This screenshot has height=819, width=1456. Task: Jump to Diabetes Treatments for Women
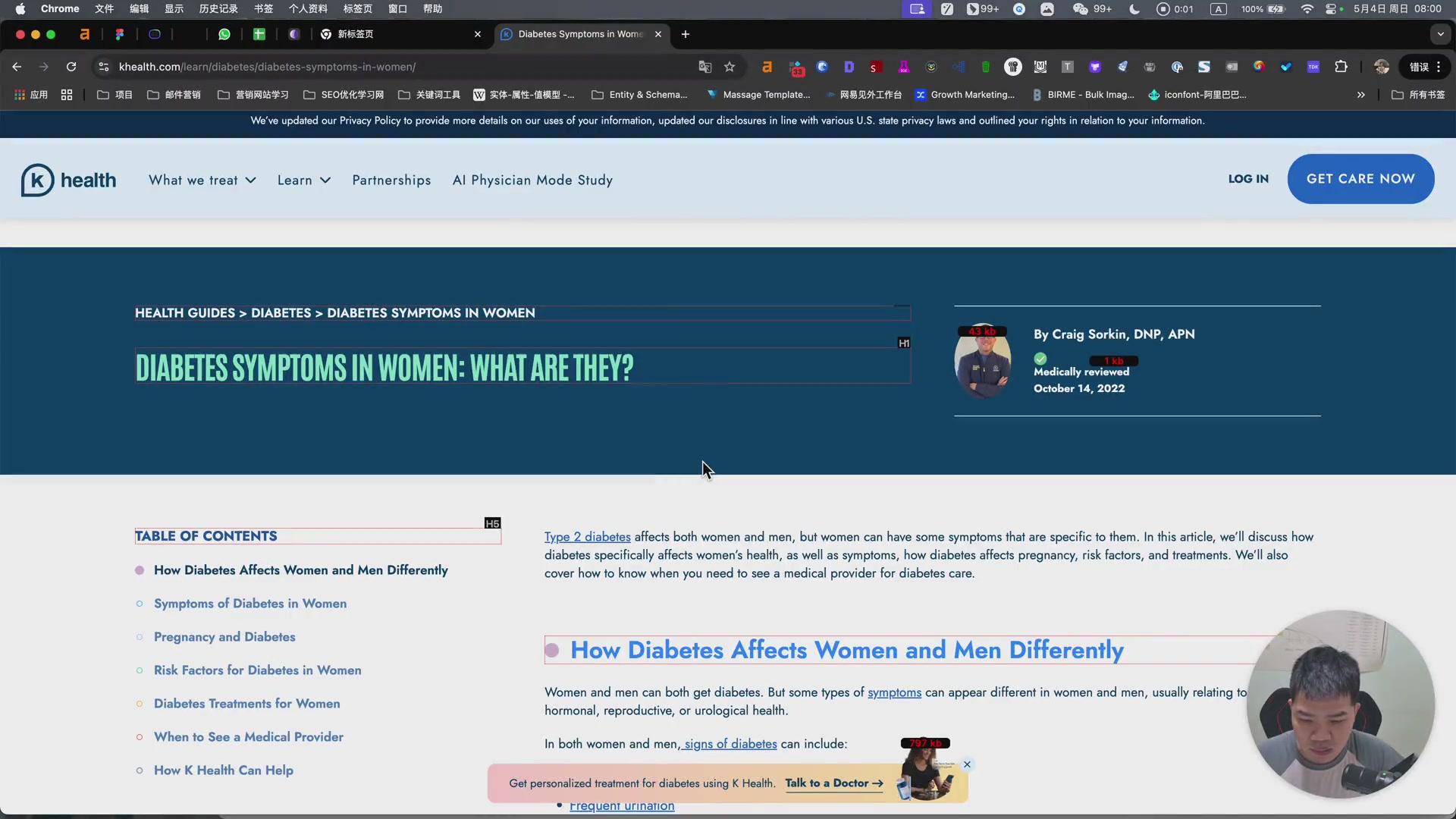click(246, 704)
